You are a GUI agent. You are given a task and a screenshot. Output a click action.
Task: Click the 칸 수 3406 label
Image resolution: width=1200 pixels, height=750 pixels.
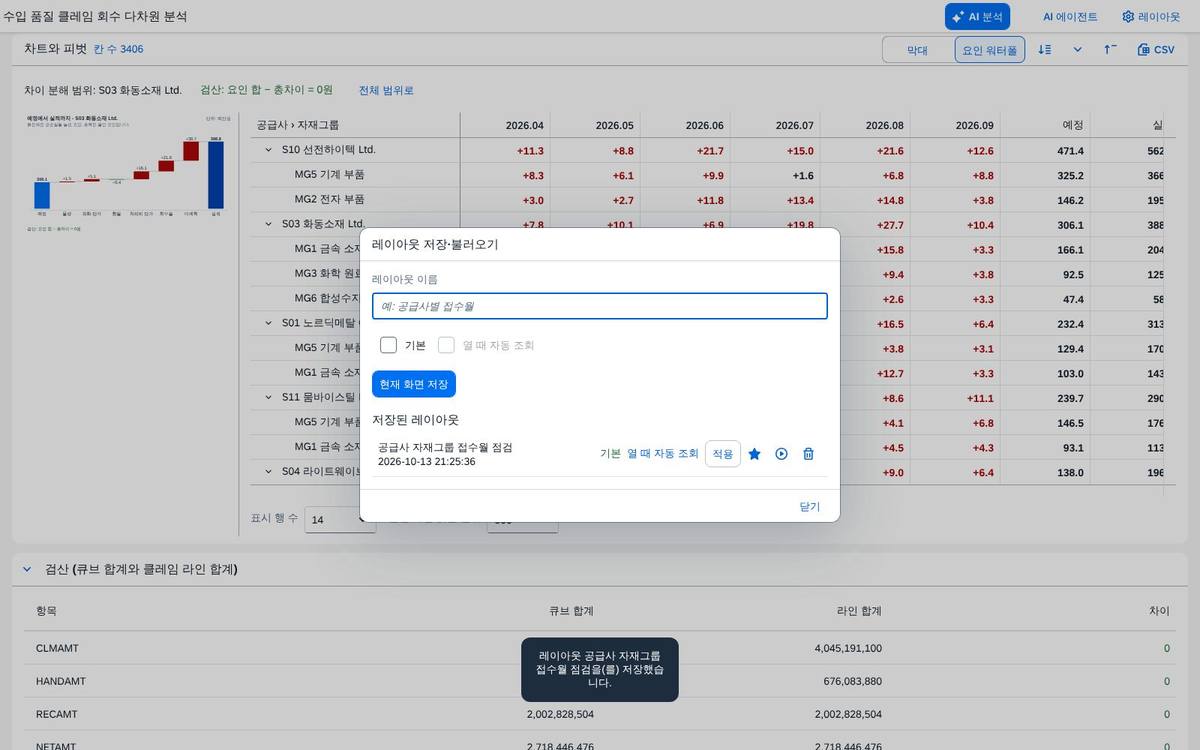pos(119,49)
